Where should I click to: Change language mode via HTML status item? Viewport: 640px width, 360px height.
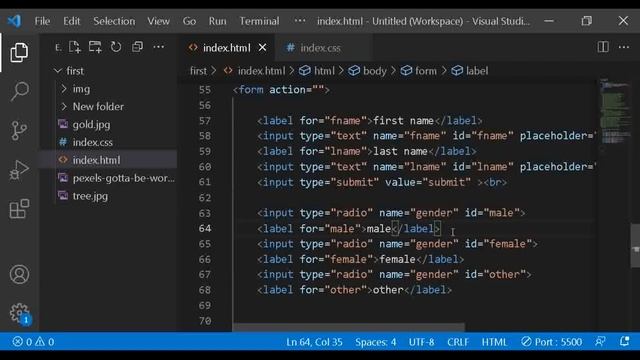[x=494, y=342]
